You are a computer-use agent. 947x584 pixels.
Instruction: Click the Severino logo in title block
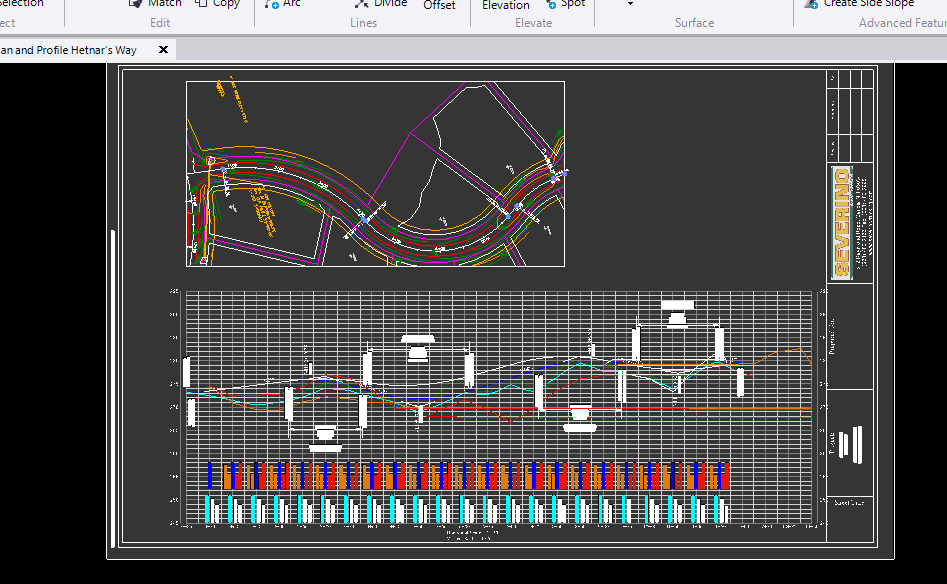click(x=840, y=223)
